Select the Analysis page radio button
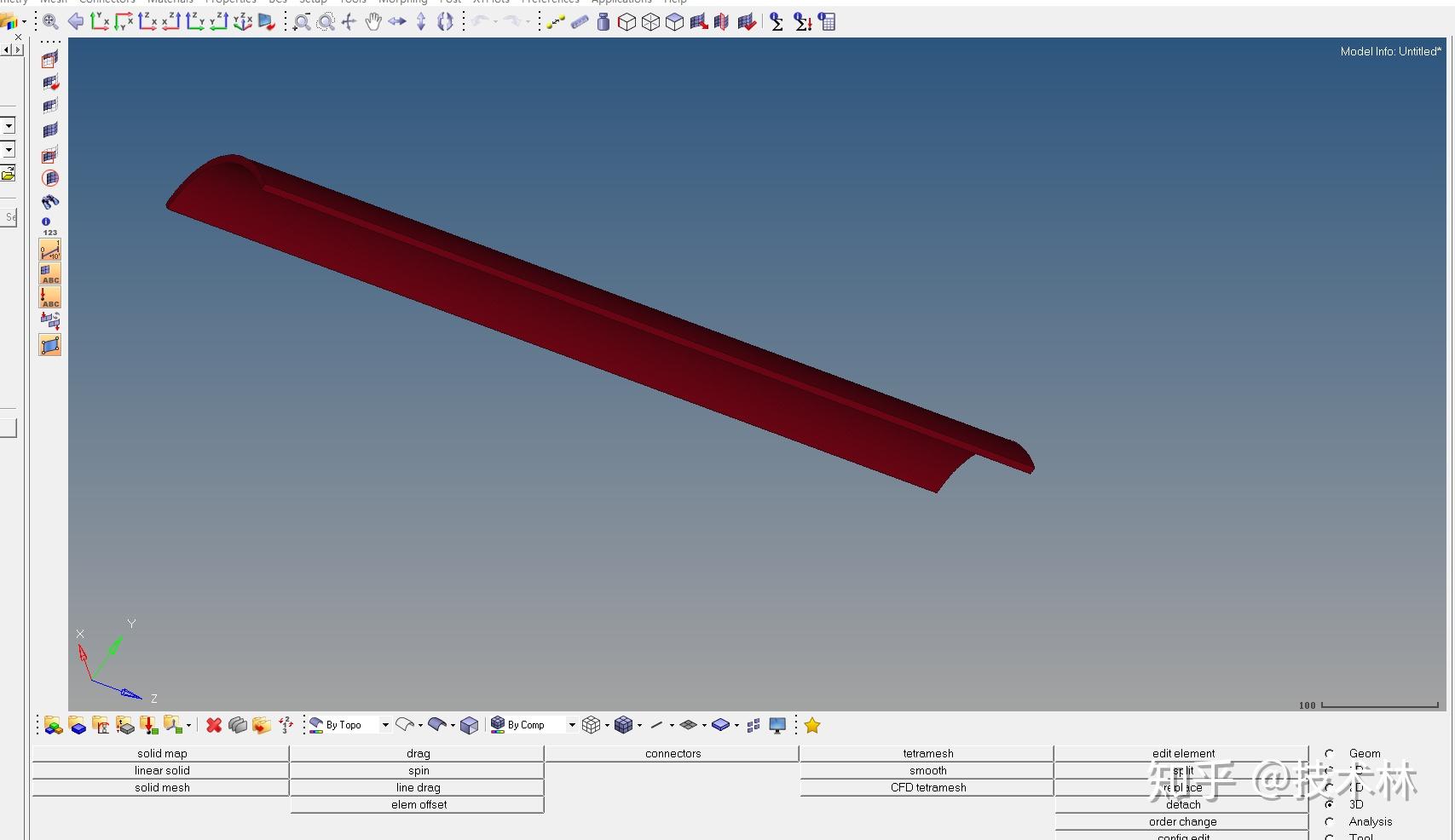This screenshot has width=1455, height=840. pyautogui.click(x=1329, y=821)
